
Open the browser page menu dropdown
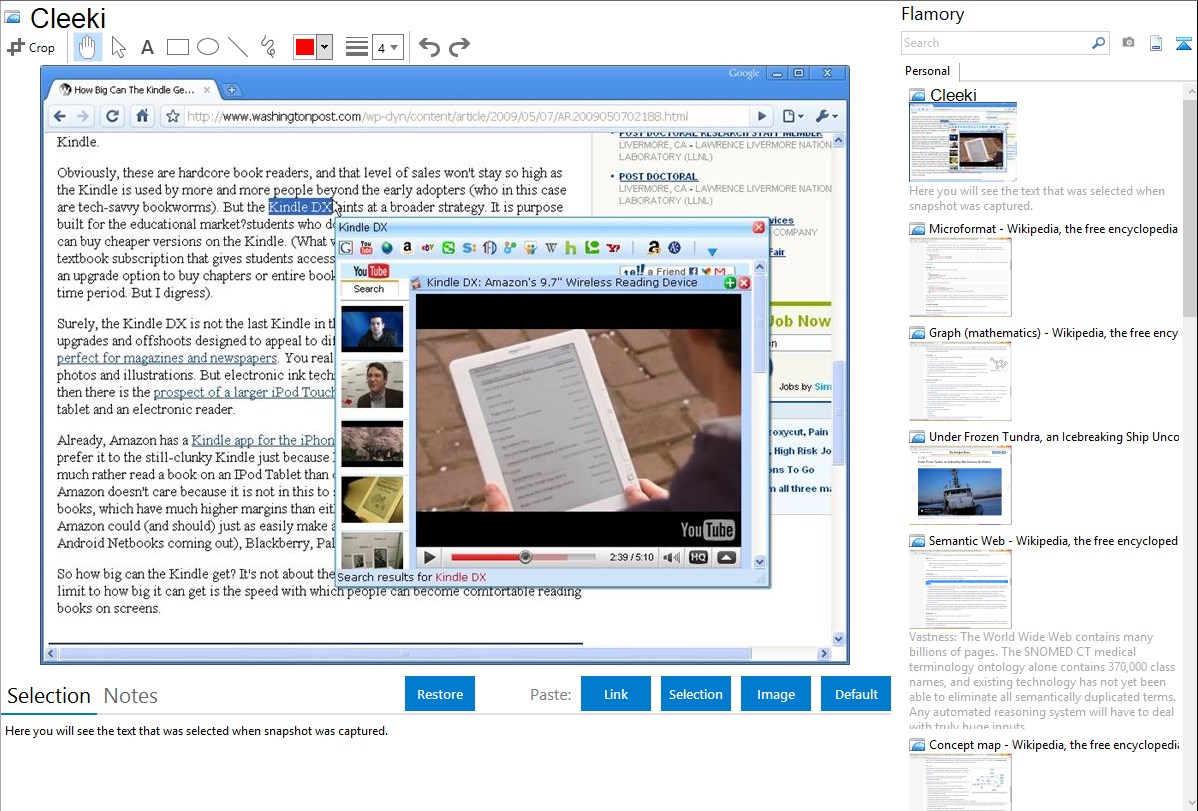click(793, 116)
